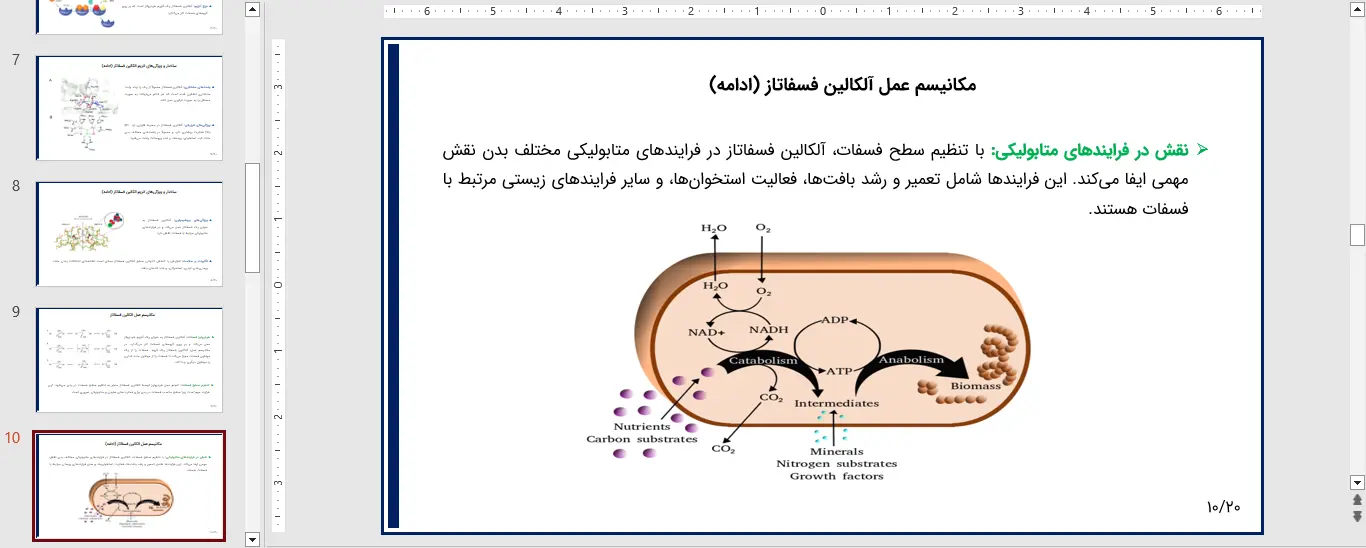This screenshot has width=1366, height=548.
Task: Click the Catabolism arrow label in diagram
Action: point(763,361)
